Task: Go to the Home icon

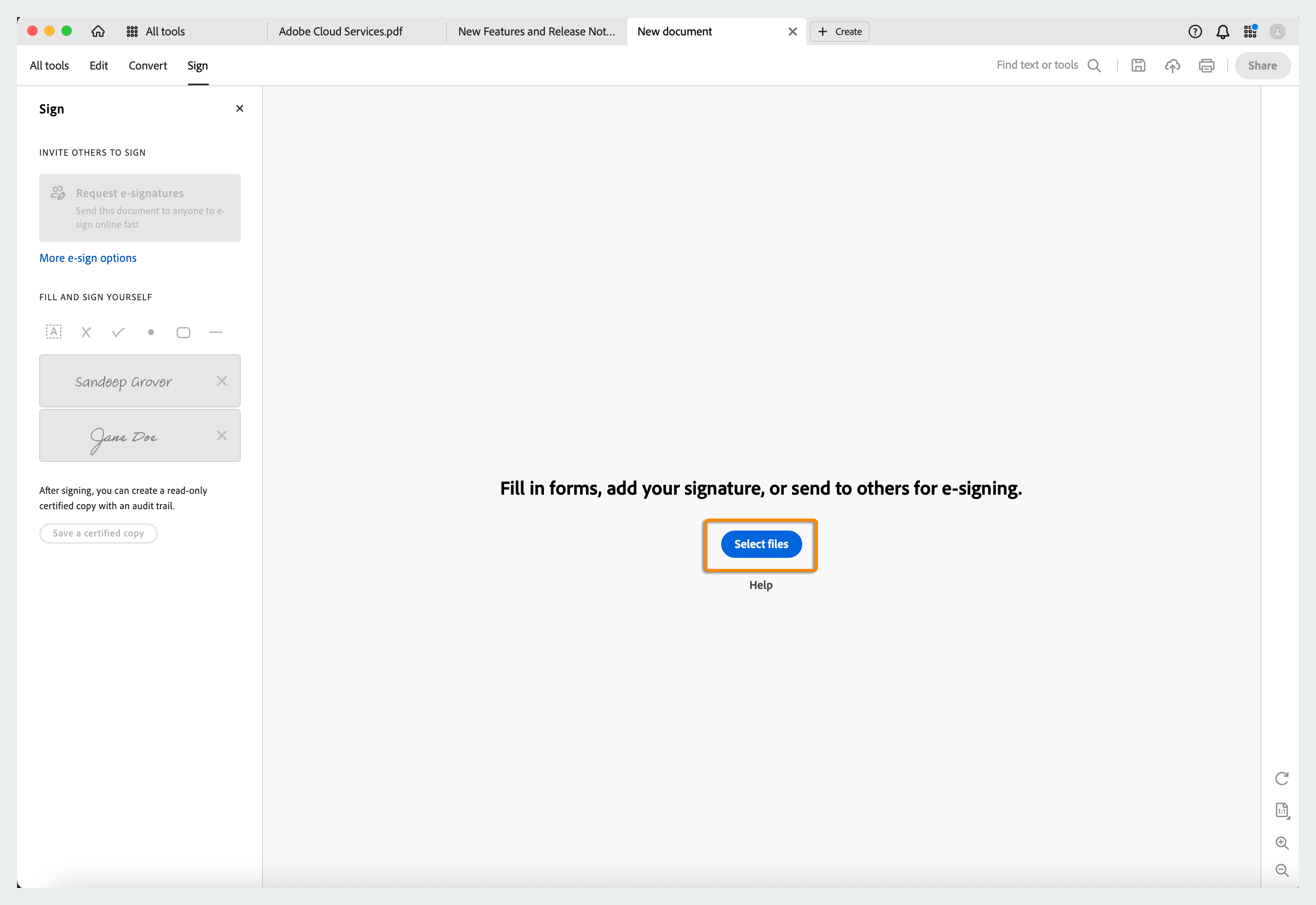Action: tap(98, 31)
